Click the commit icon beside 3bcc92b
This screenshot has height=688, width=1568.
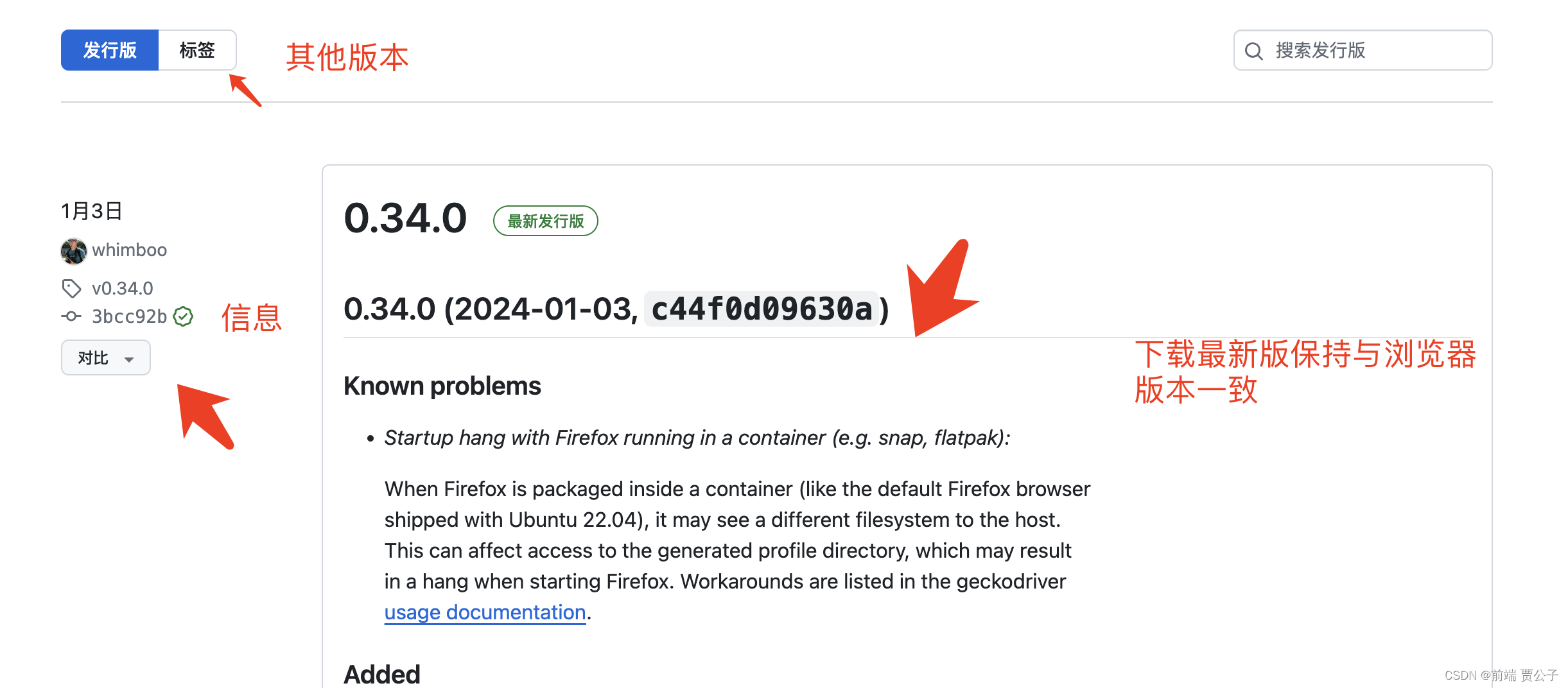71,316
